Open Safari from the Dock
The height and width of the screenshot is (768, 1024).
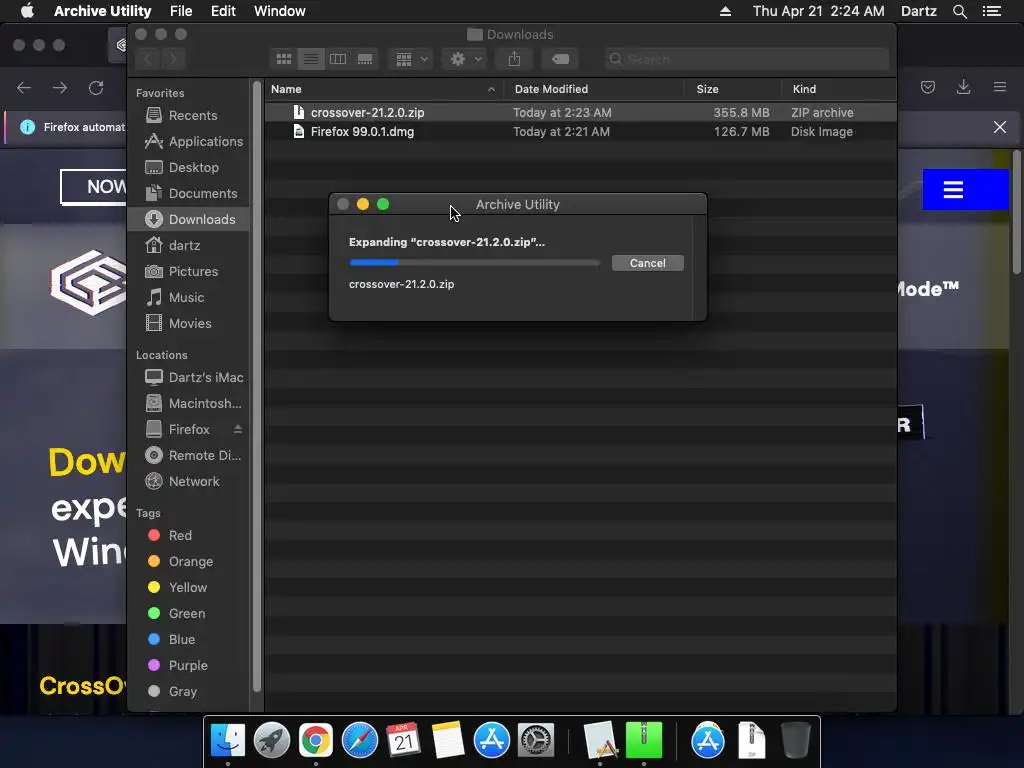pos(360,740)
